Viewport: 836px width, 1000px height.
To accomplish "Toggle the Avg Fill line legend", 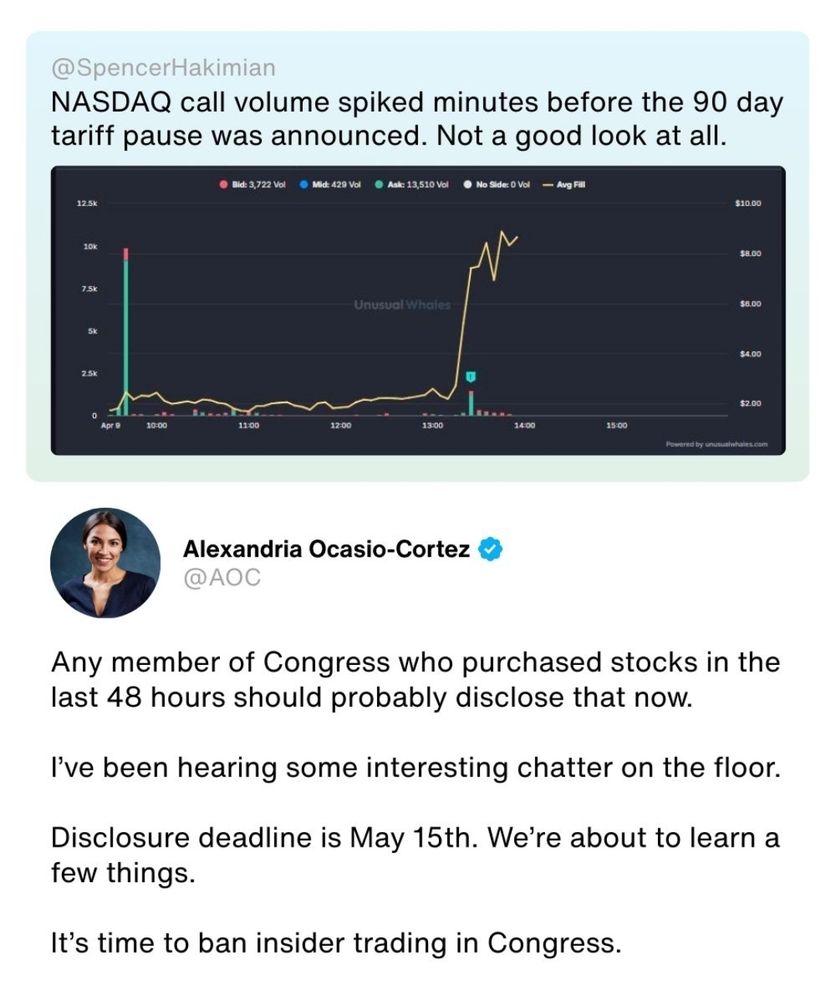I will pyautogui.click(x=566, y=184).
